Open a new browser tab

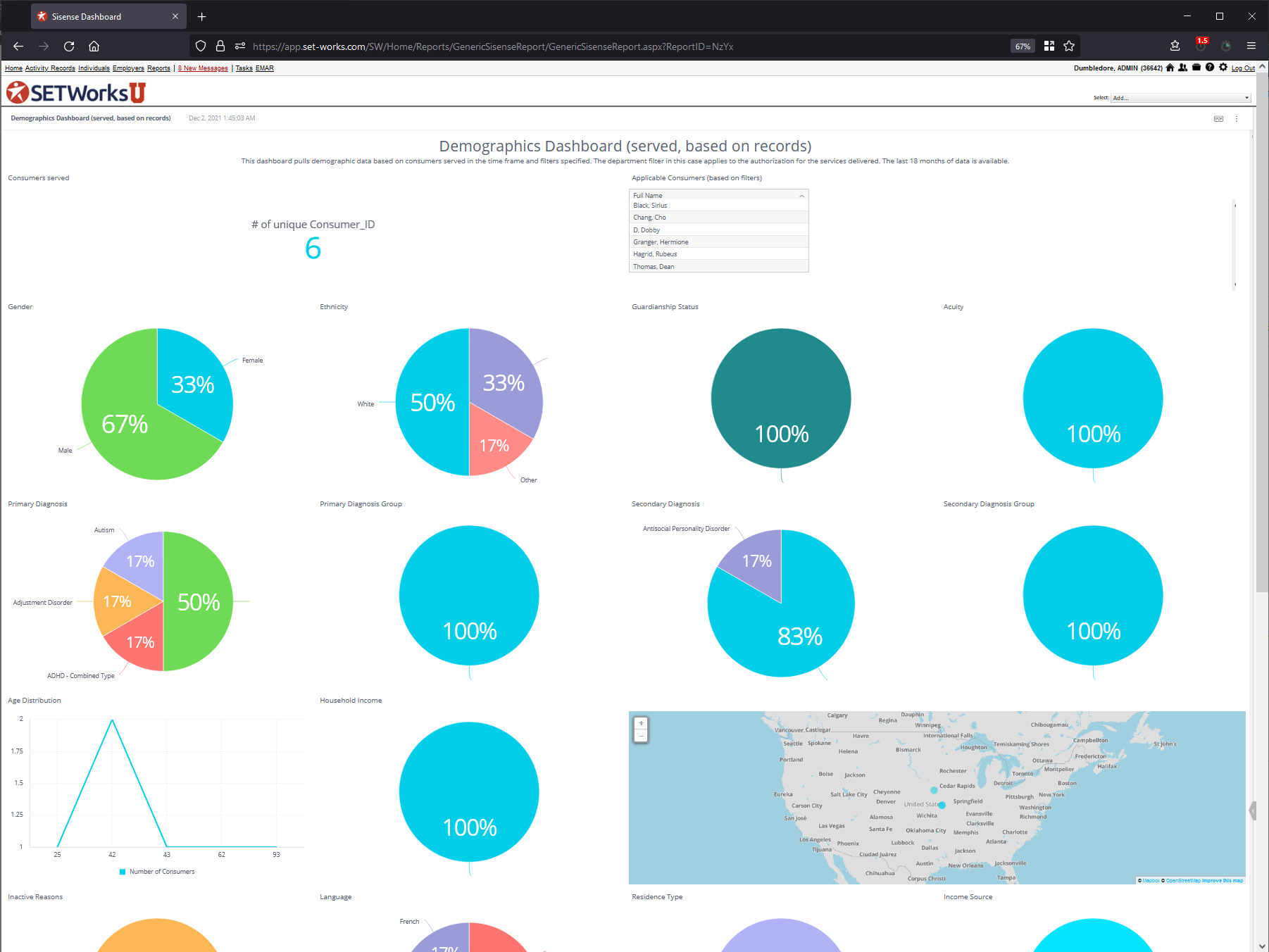click(x=202, y=16)
